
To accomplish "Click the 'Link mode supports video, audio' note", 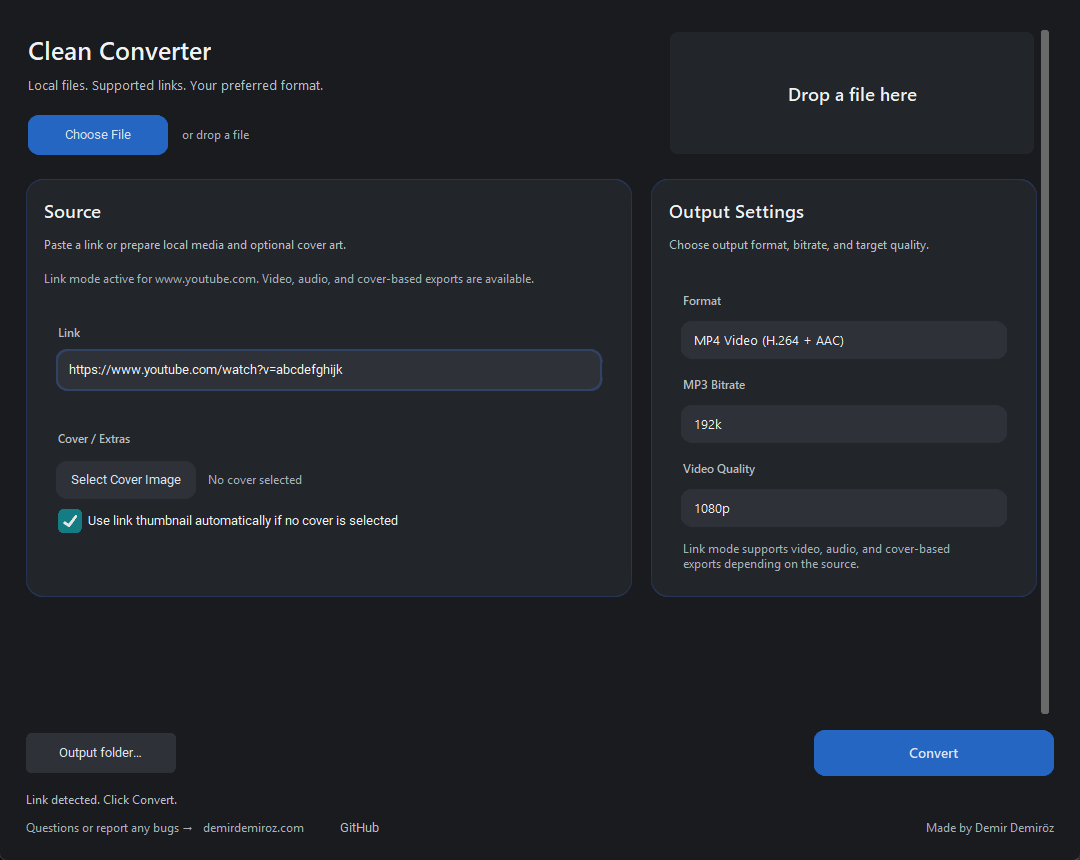I will [816, 556].
